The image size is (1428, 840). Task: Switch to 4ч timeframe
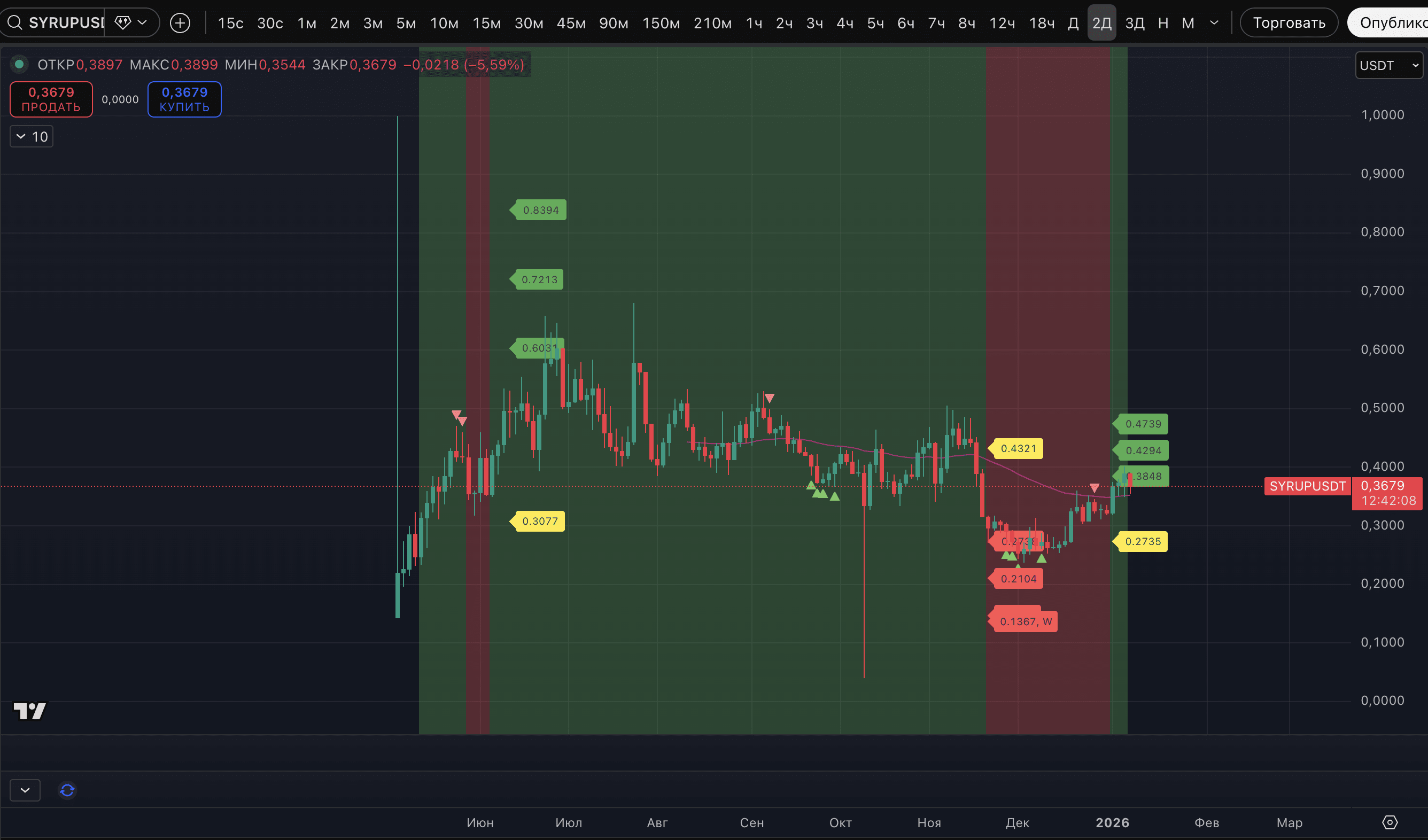click(844, 22)
